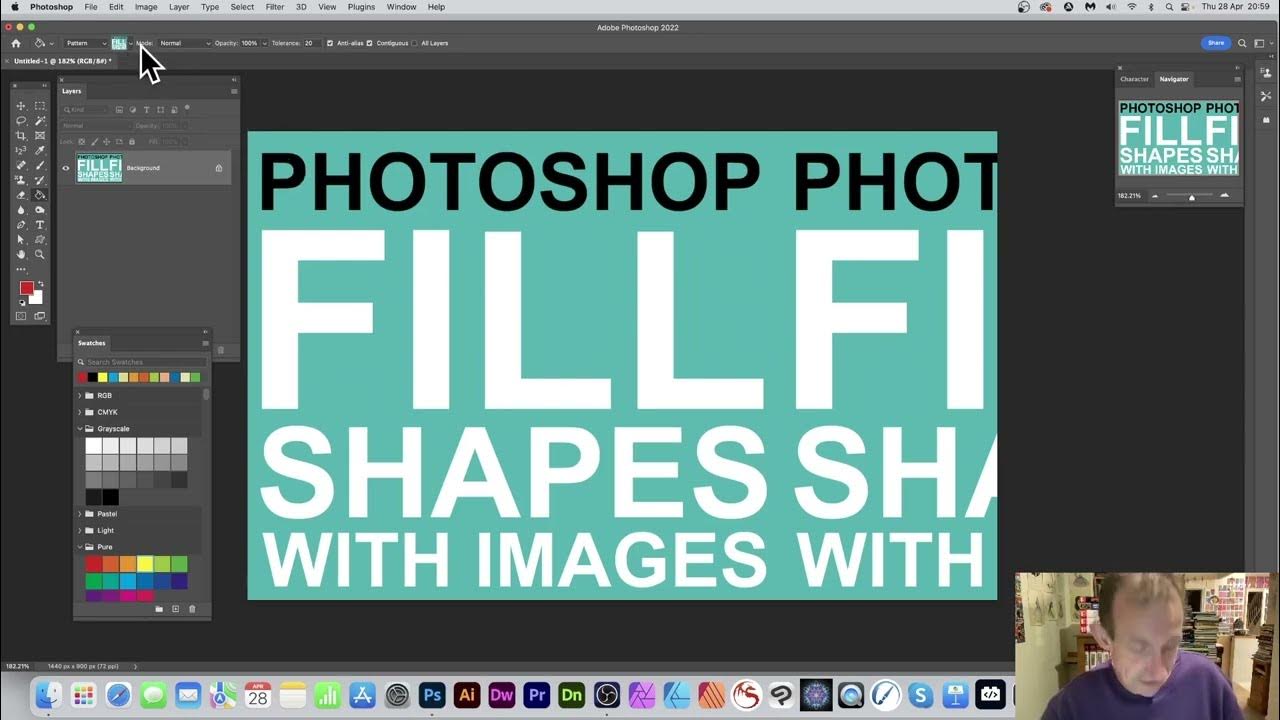Viewport: 1280px width, 720px height.
Task: Enable the All Layers checkbox
Action: 414,43
